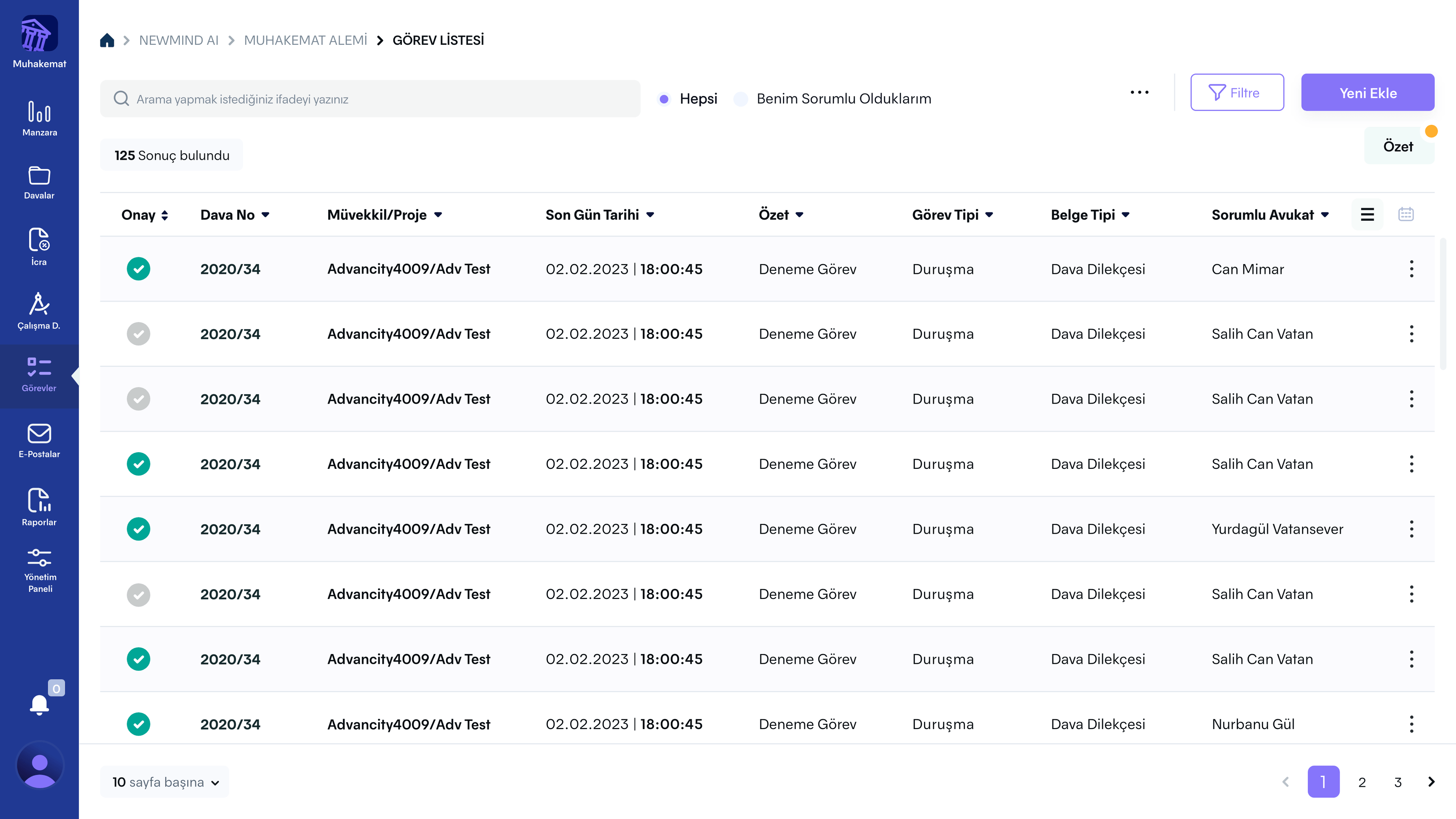The image size is (1456, 819).
Task: Click the Yeni Ekle button
Action: pos(1367,93)
